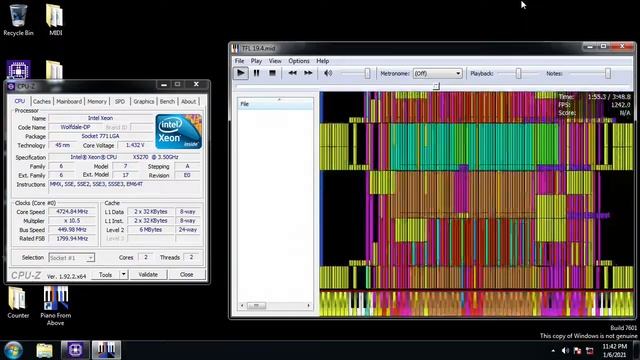Click the Core Voltage value 1.432 V
Viewport: 640px width, 360px height.
click(135, 145)
